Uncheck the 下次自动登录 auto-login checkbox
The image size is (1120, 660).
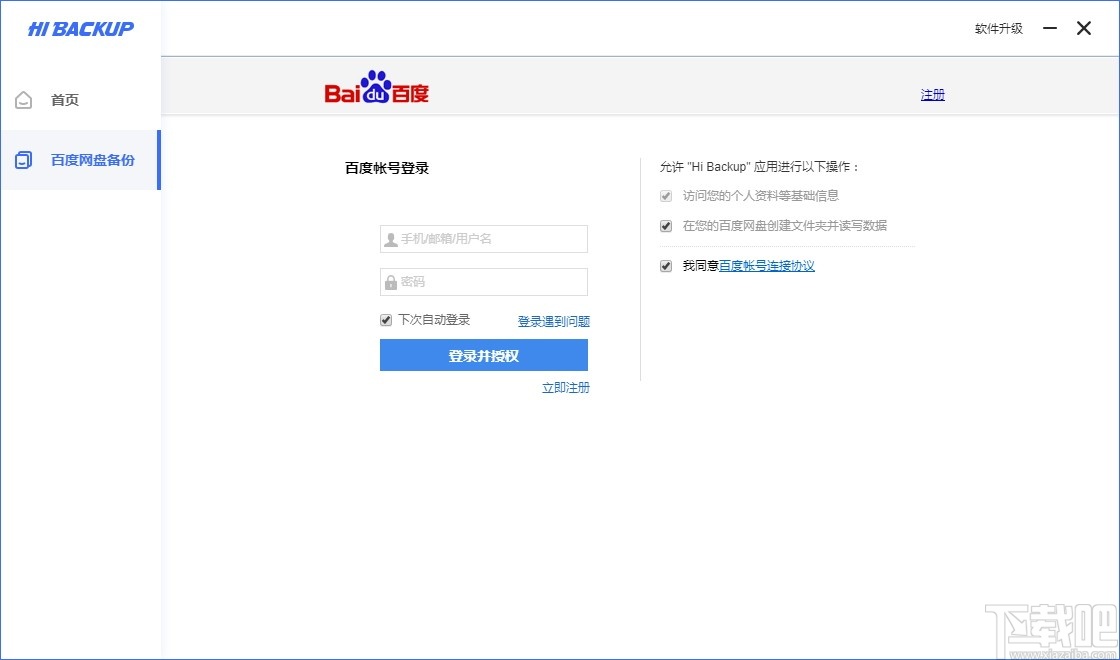click(x=385, y=319)
